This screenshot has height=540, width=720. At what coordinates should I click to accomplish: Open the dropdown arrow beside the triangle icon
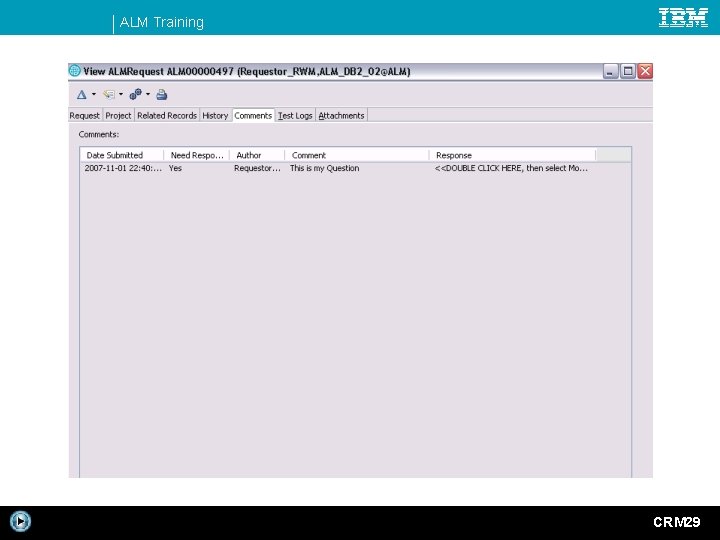(94, 95)
